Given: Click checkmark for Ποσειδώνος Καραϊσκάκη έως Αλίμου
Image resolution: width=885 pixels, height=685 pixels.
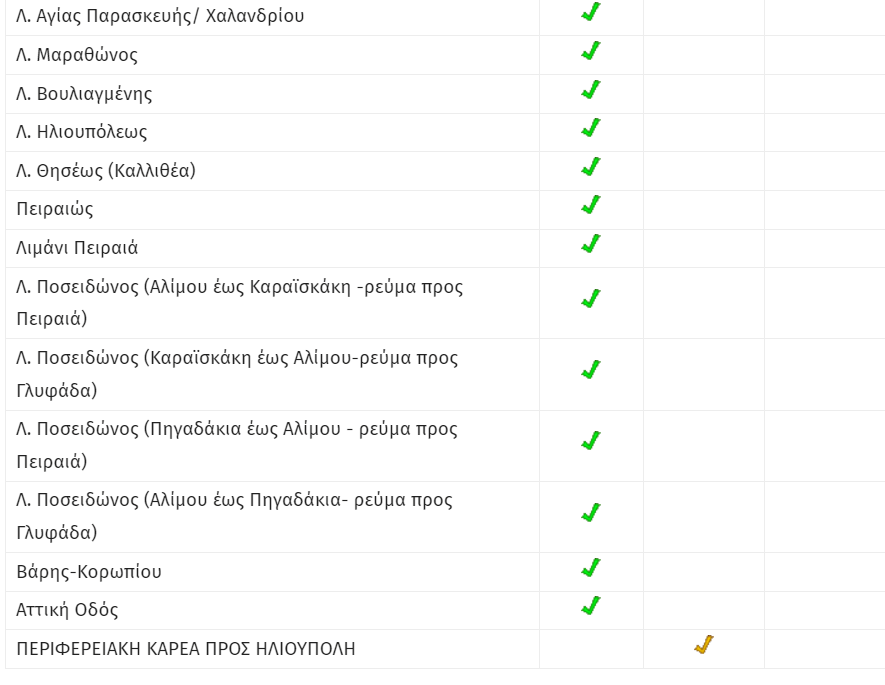Looking at the screenshot, I should click(591, 370).
